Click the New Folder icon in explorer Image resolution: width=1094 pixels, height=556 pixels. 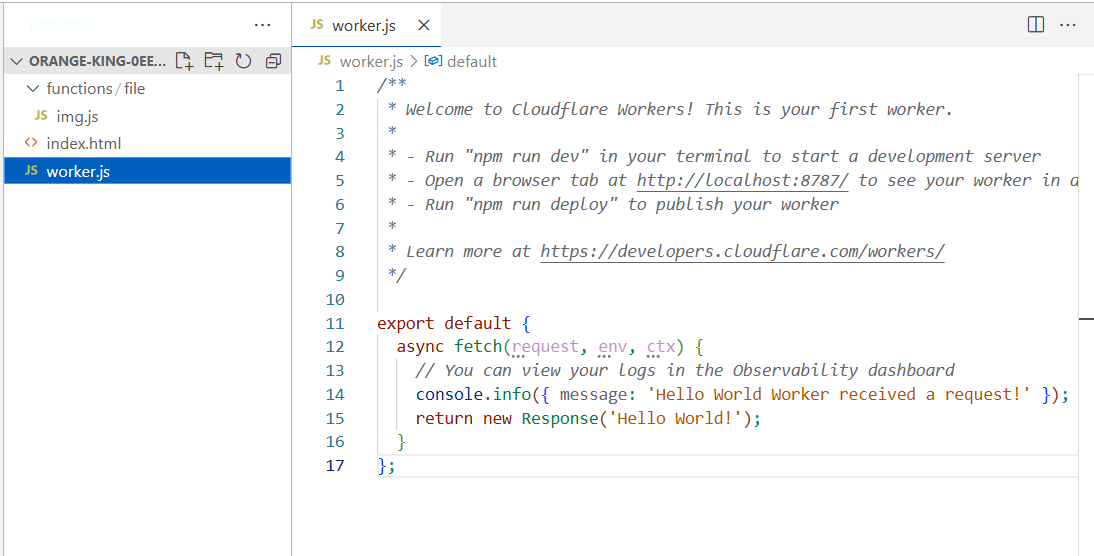coord(213,61)
